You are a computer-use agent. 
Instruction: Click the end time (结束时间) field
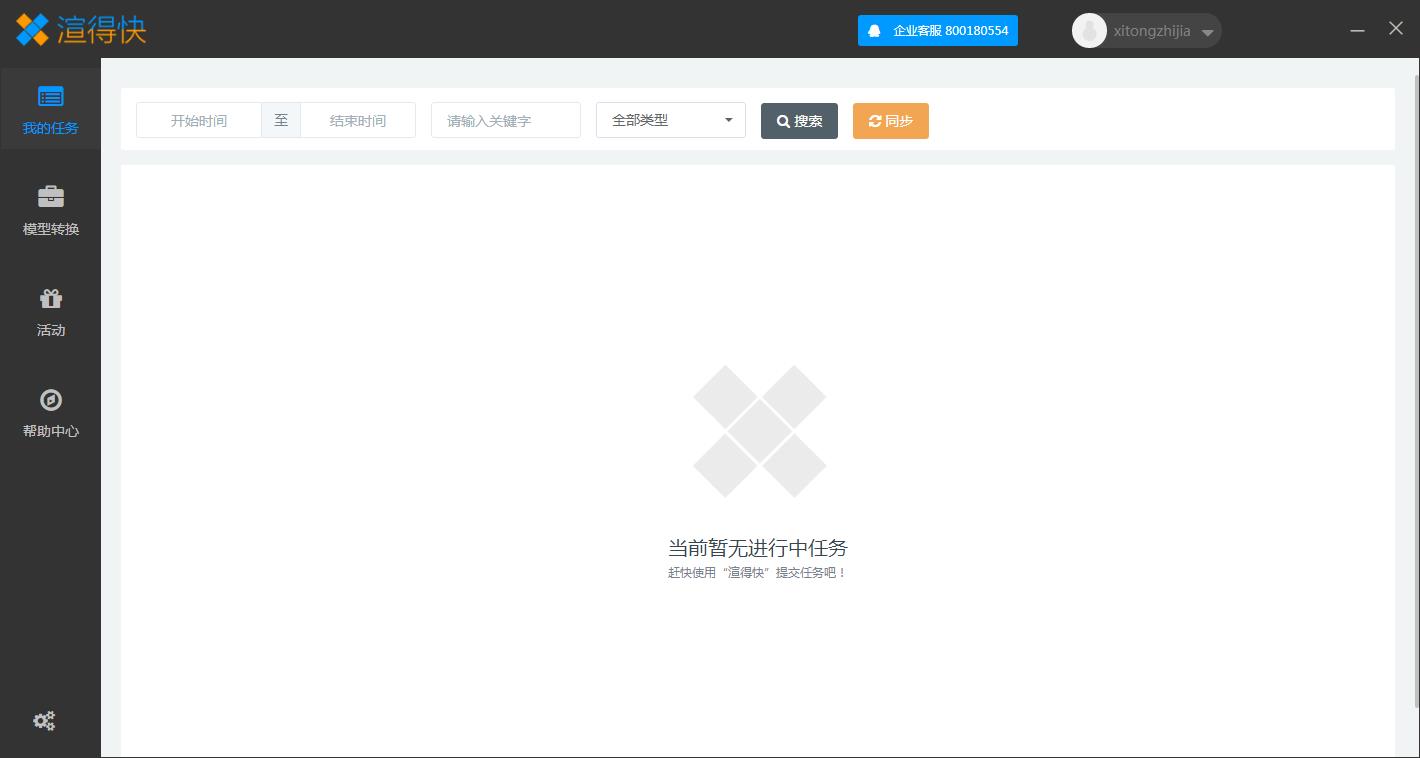coord(358,120)
